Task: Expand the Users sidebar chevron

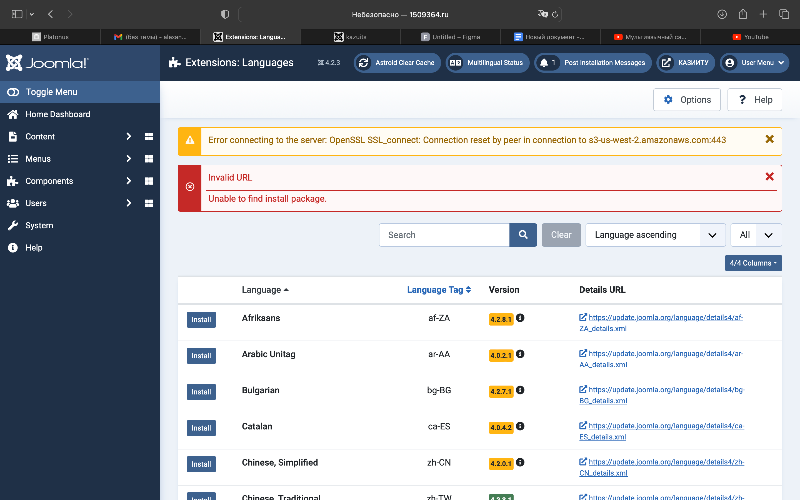Action: [x=129, y=203]
